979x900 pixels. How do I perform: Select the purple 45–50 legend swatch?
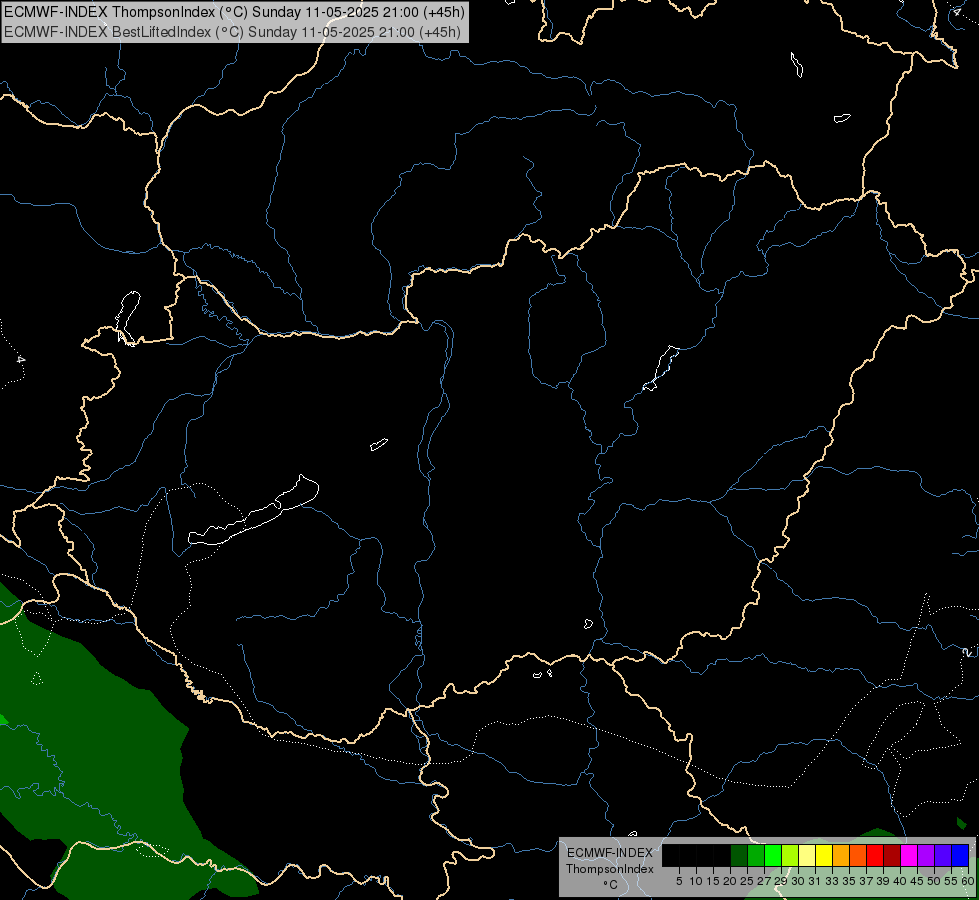[x=926, y=855]
